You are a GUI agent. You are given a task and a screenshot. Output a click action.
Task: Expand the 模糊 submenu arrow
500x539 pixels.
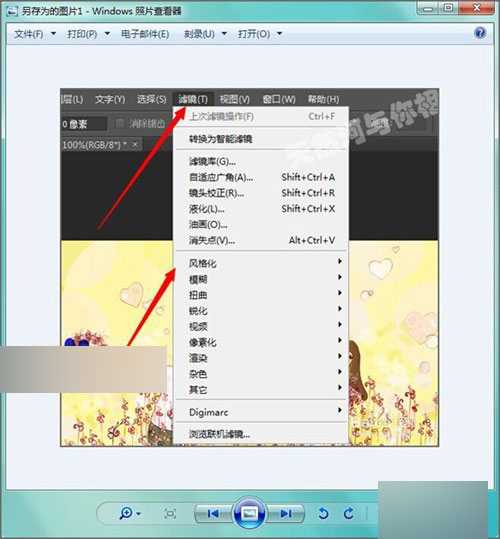[340, 277]
